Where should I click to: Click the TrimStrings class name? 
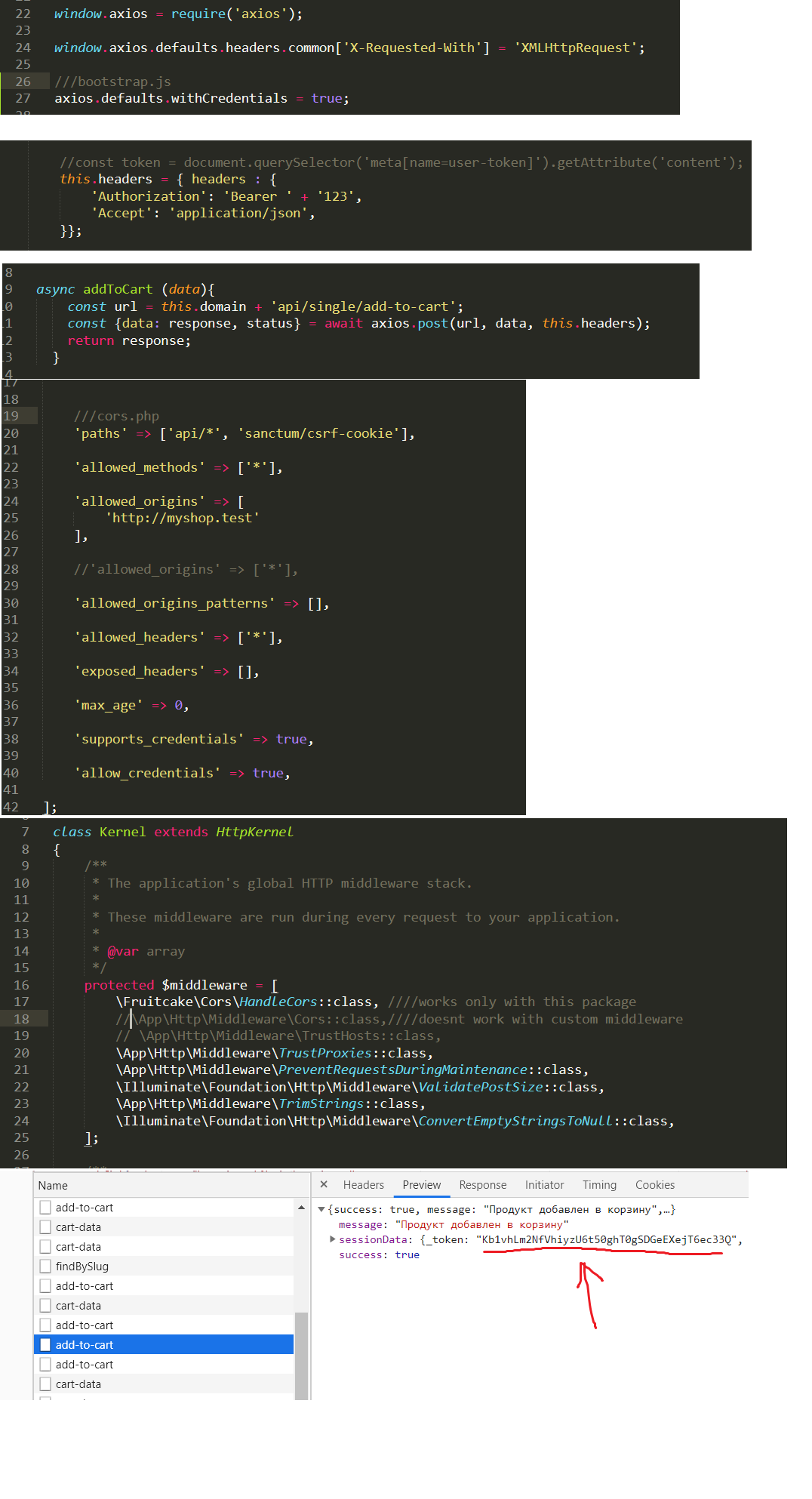321,1103
